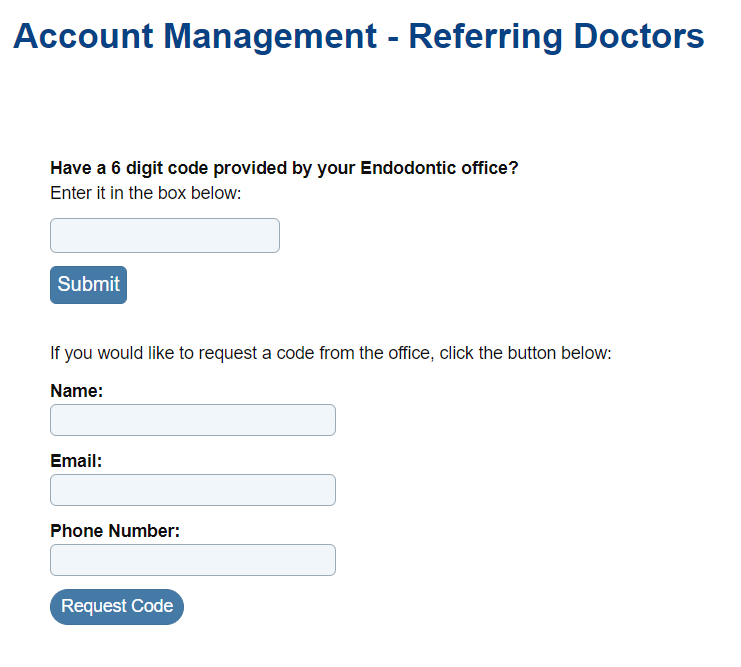The width and height of the screenshot is (741, 667).
Task: Activate the input under the Email label
Action: click(193, 490)
